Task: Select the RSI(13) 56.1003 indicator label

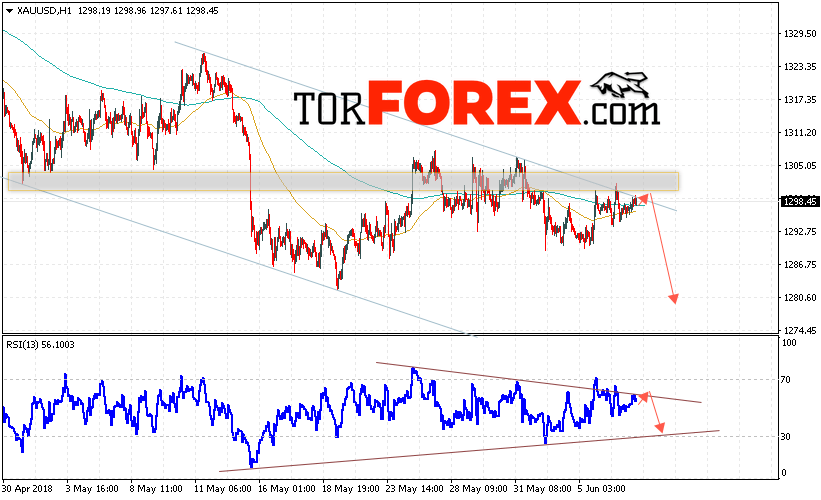Action: pyautogui.click(x=40, y=345)
